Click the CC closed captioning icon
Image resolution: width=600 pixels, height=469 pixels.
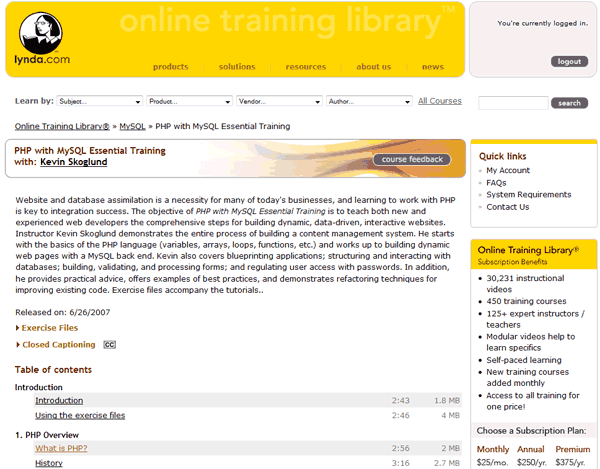pyautogui.click(x=109, y=345)
